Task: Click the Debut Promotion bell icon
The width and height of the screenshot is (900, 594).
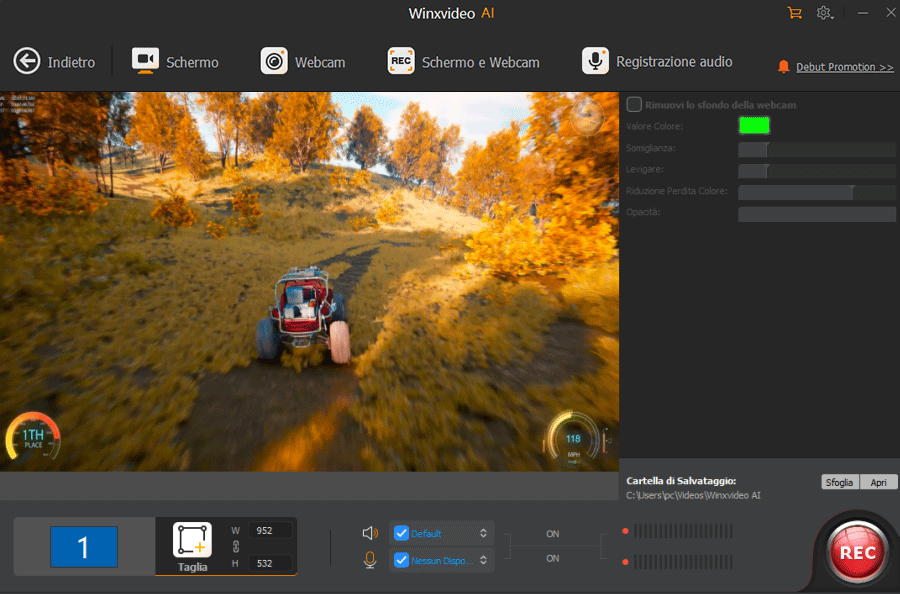Action: tap(783, 67)
